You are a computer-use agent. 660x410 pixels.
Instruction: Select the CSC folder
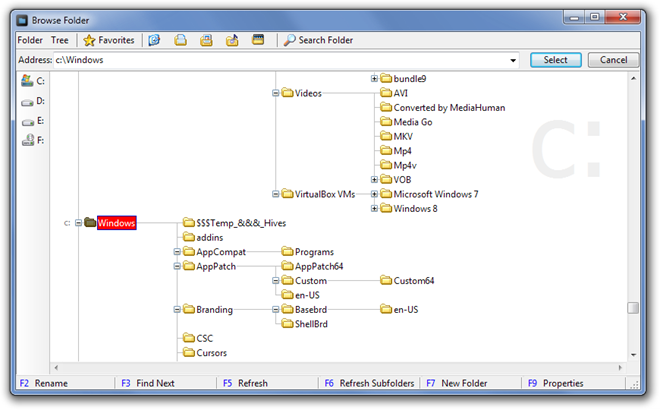click(198, 338)
